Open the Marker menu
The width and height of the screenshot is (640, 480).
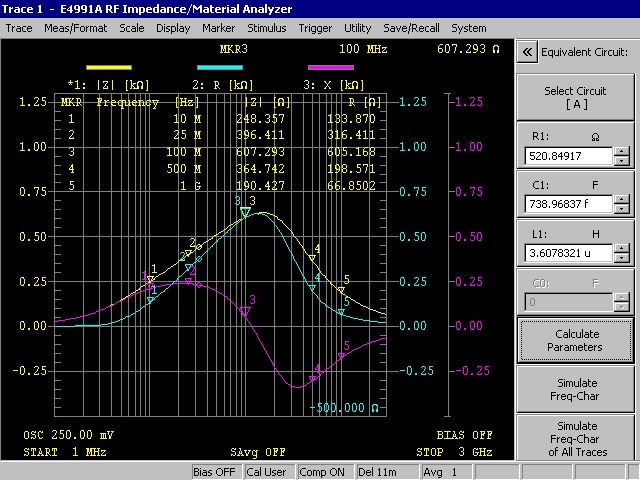coord(218,28)
